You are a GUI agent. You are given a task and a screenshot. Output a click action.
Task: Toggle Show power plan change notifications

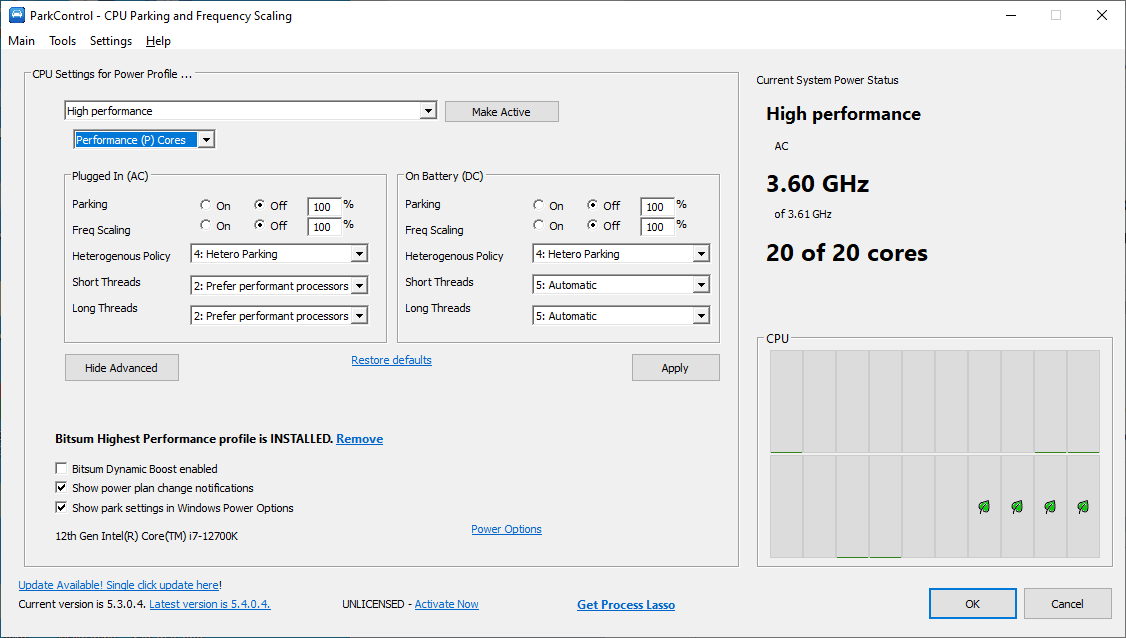pos(61,488)
